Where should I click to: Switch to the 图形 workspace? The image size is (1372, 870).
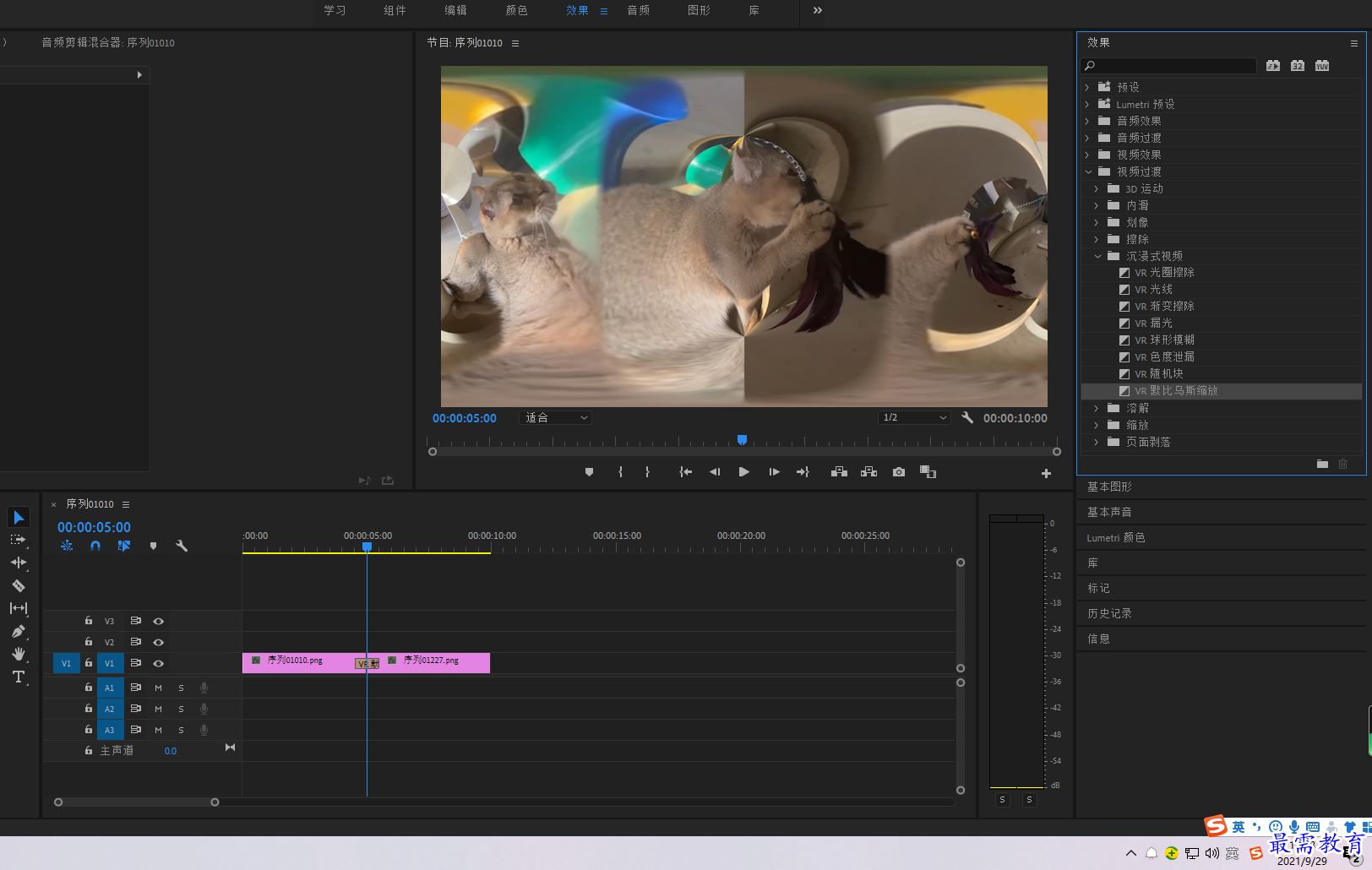(700, 10)
